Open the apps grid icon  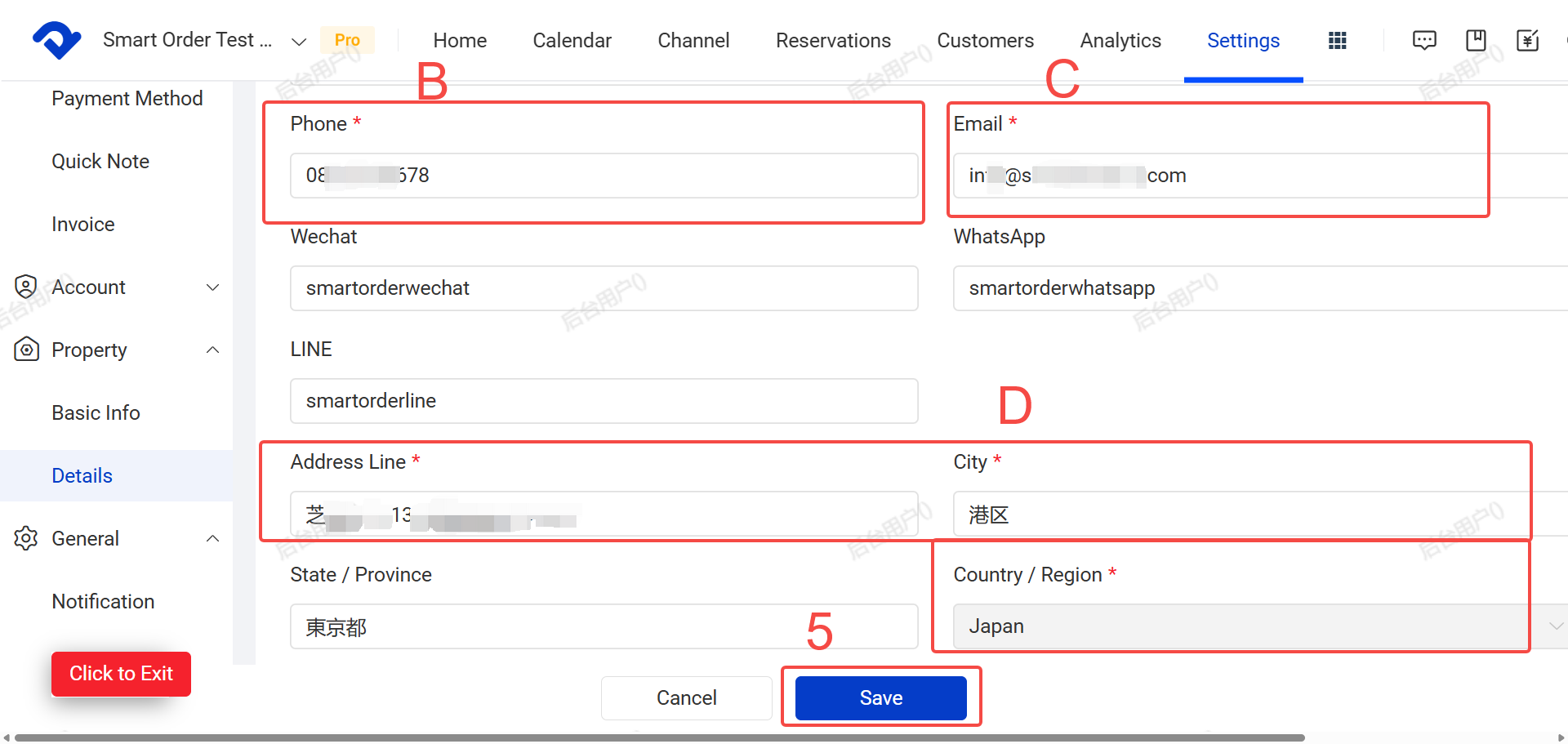[1337, 40]
